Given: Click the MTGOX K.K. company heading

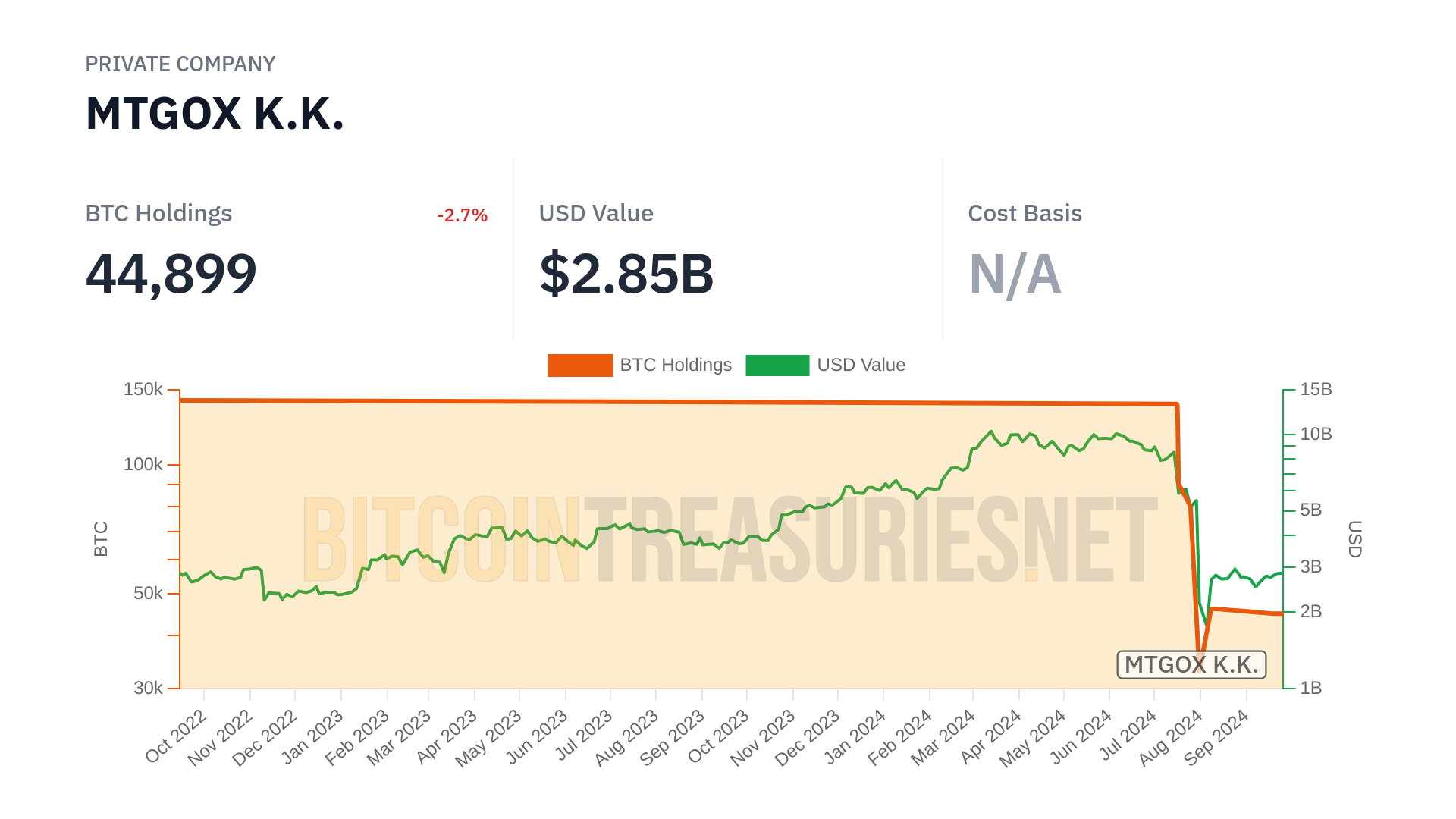Looking at the screenshot, I should (x=215, y=114).
